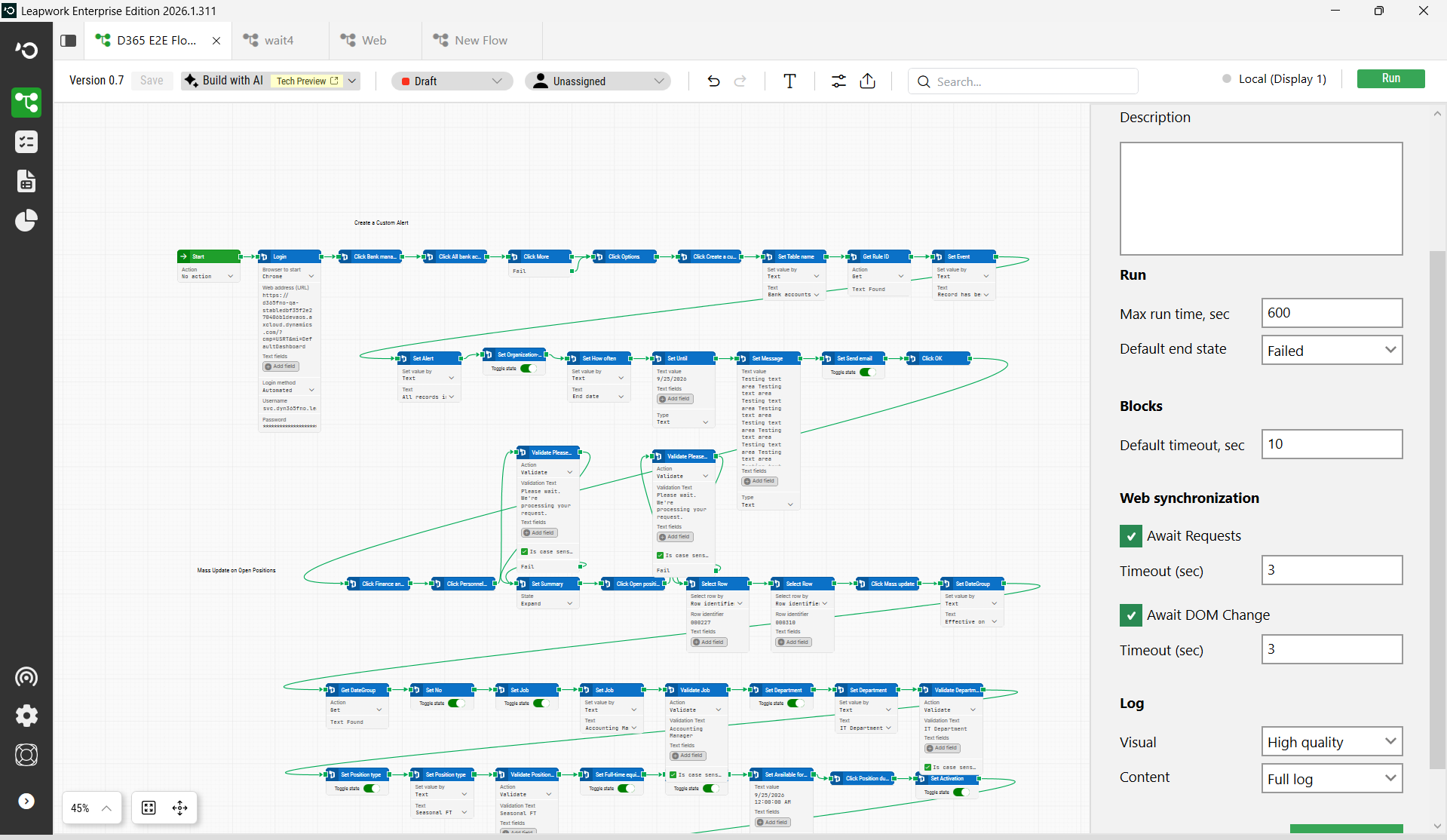Open the Draft status dropdown
The height and width of the screenshot is (840, 1447).
[x=452, y=81]
